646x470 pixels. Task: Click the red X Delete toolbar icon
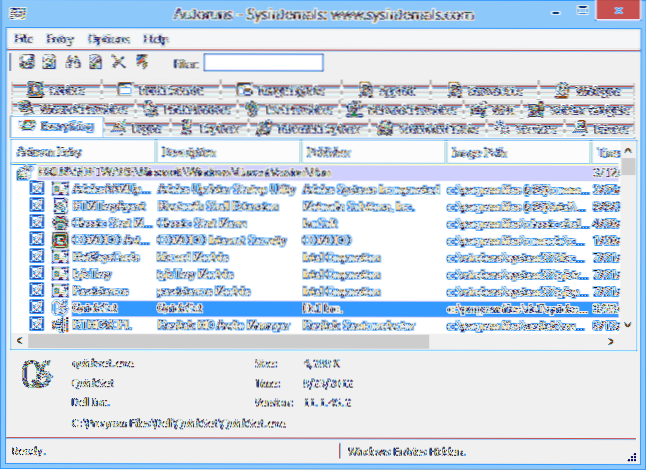tap(118, 63)
